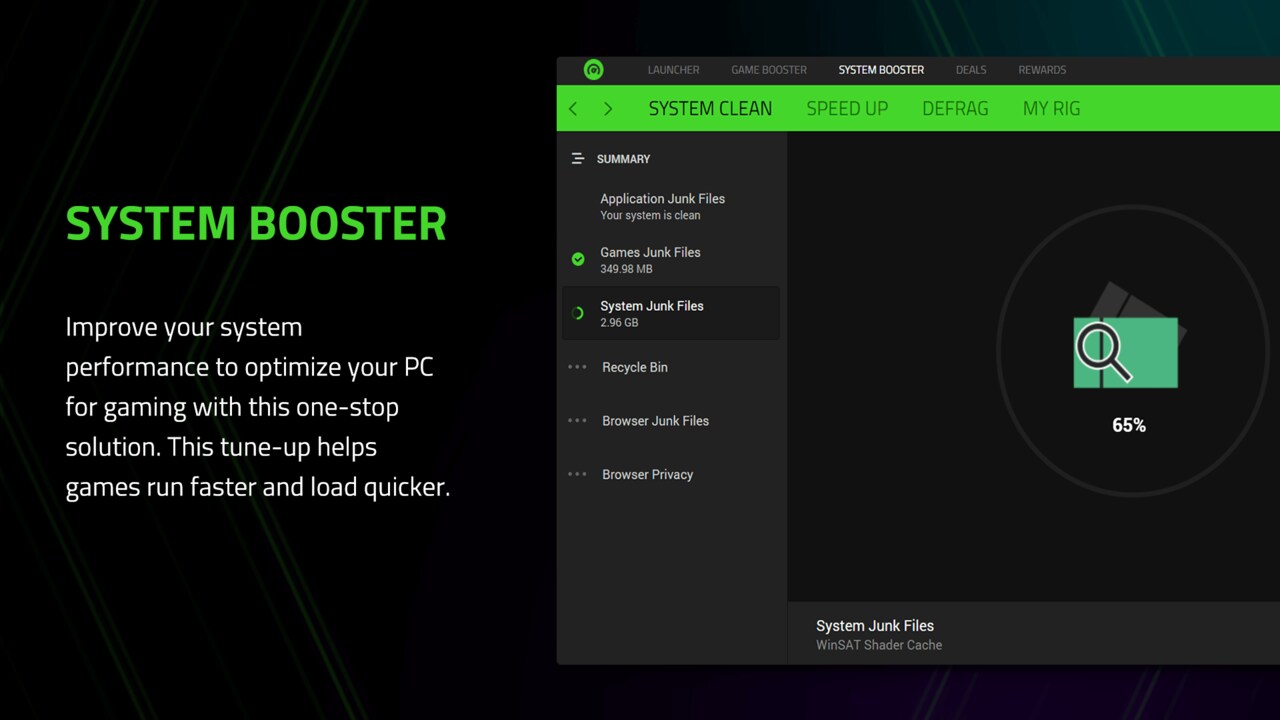Open the My Rig tab
This screenshot has height=720, width=1280.
[x=1051, y=109]
